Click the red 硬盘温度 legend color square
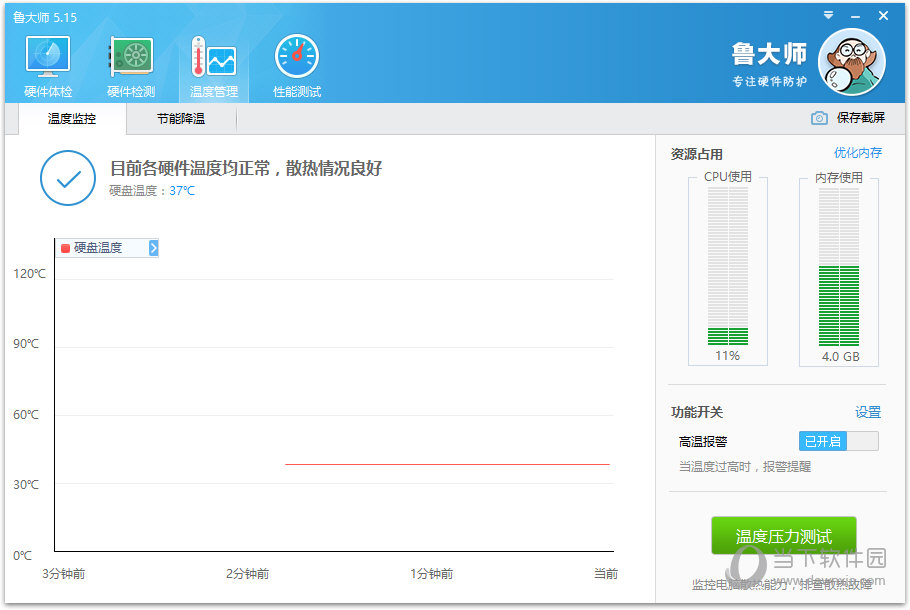This screenshot has width=910, height=610. click(66, 248)
